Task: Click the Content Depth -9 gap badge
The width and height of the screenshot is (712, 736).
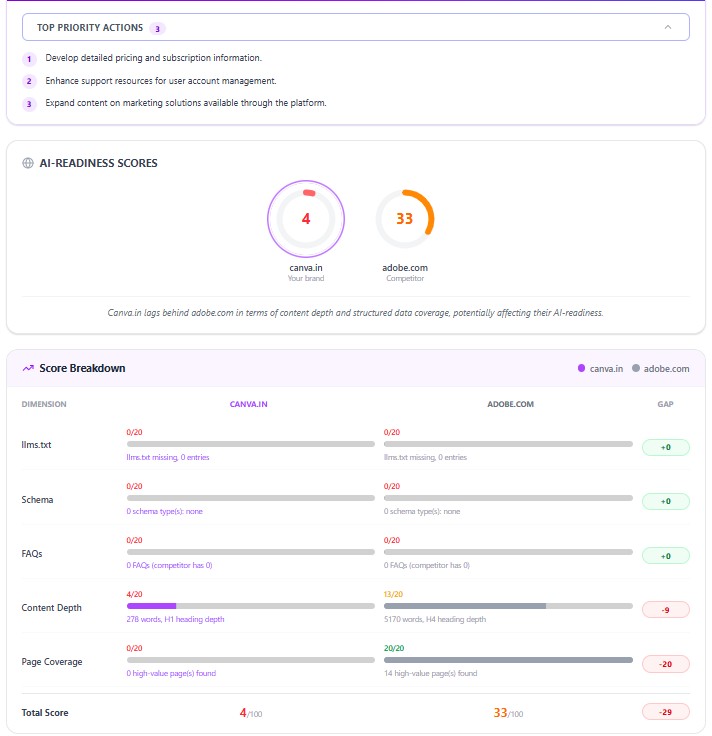Action: [666, 610]
